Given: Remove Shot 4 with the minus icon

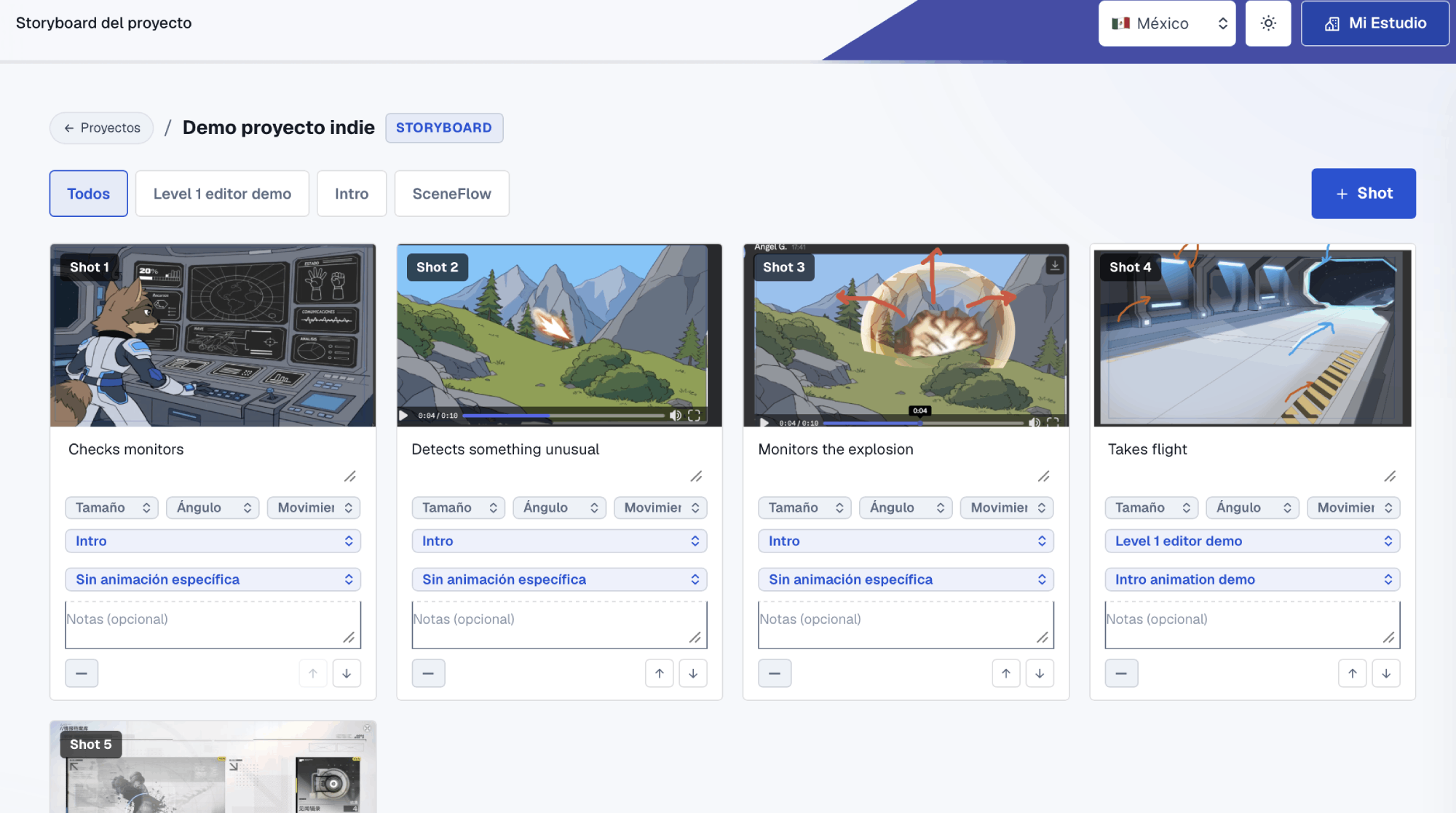Looking at the screenshot, I should [x=1121, y=673].
